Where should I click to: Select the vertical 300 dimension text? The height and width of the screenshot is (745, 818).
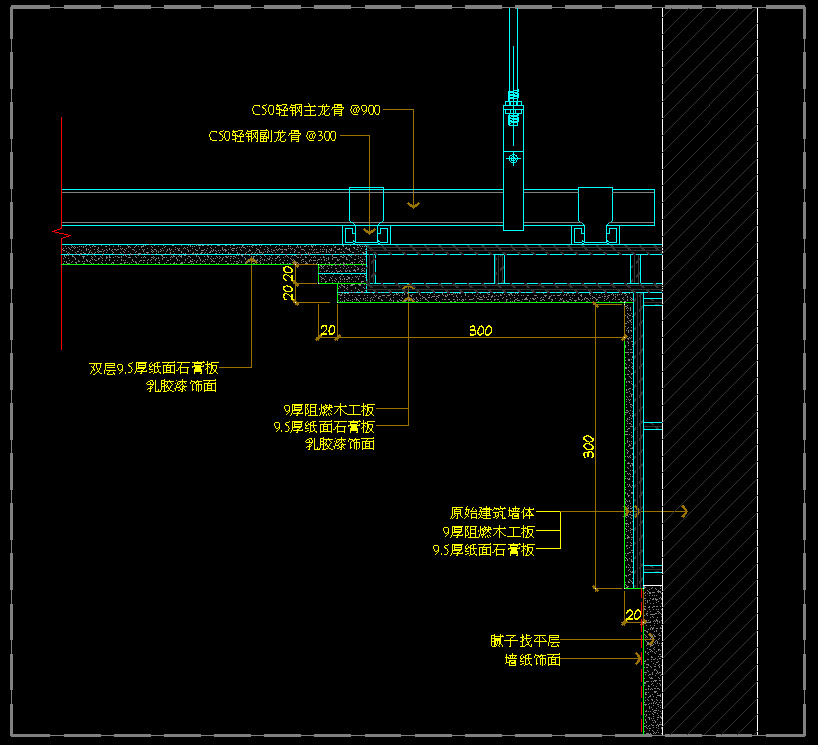tap(589, 446)
